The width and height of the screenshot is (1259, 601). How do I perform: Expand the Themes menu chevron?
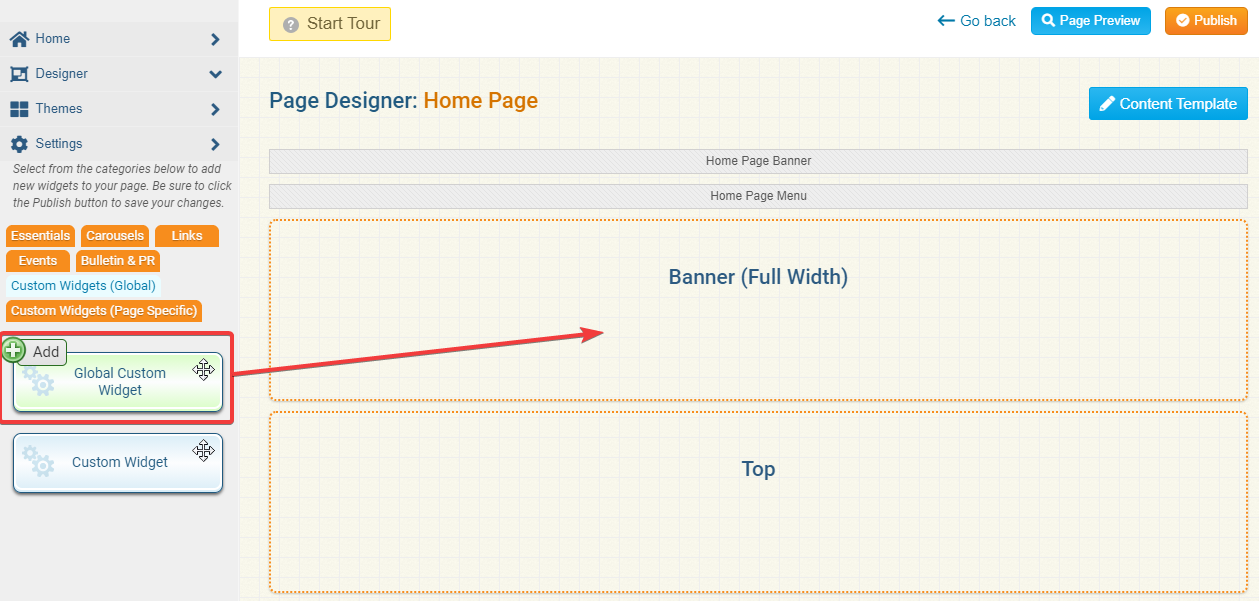(x=216, y=109)
